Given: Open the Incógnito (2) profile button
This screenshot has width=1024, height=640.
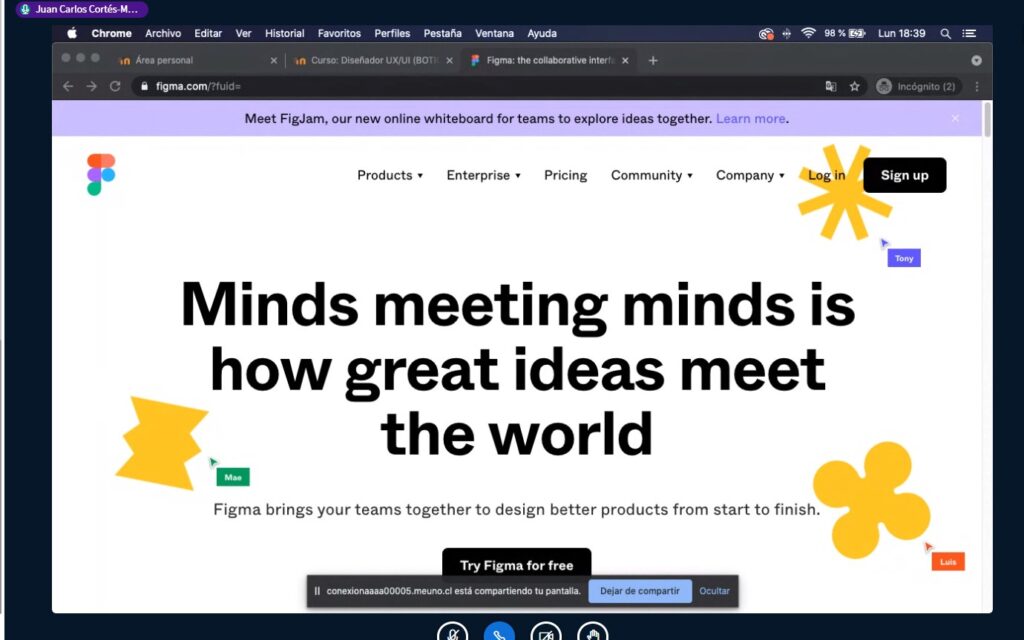Looking at the screenshot, I should pos(917,86).
